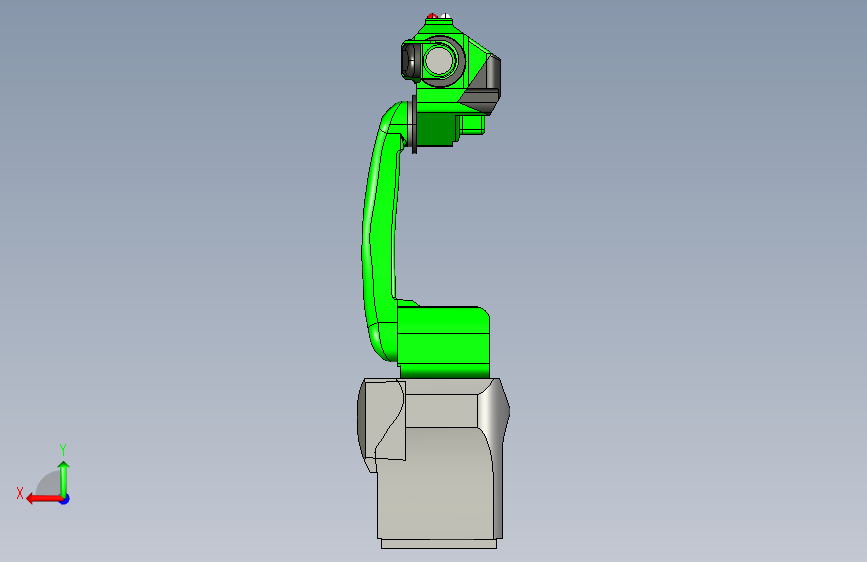The height and width of the screenshot is (562, 867).
Task: Select the gray side cover panel on base
Action: [x=384, y=422]
